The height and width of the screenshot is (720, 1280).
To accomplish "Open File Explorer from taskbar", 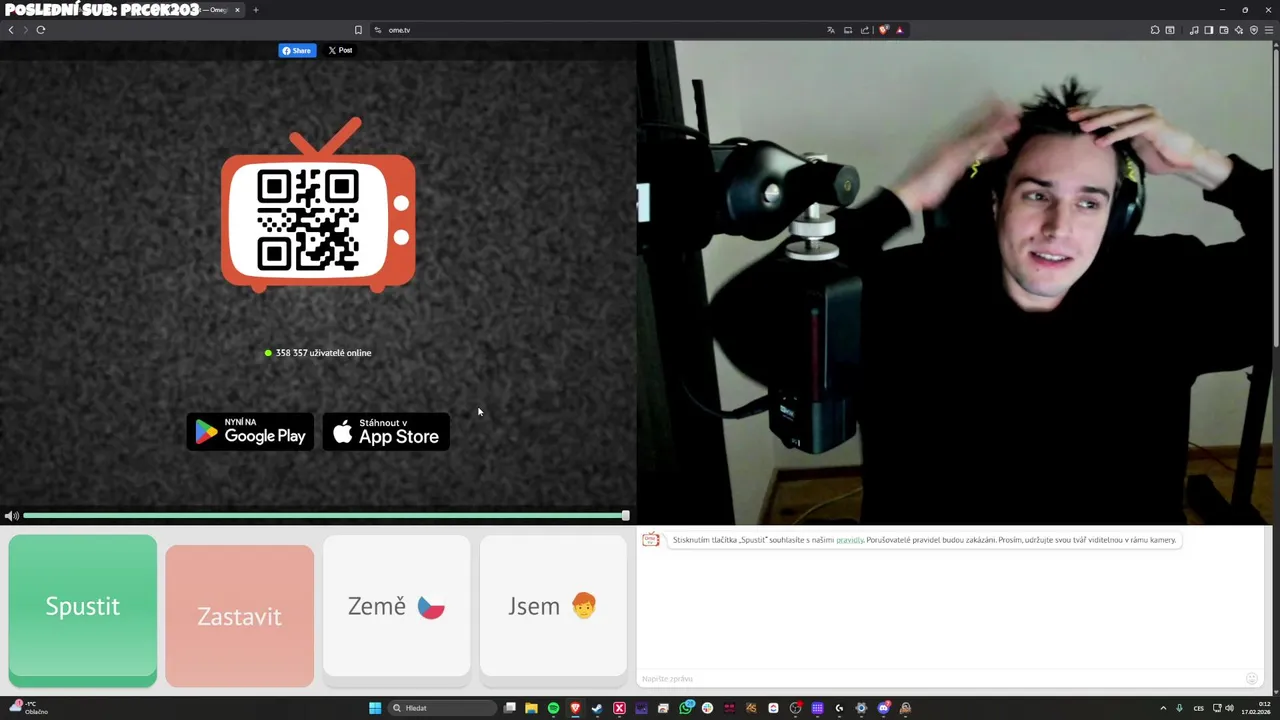I will tap(531, 708).
